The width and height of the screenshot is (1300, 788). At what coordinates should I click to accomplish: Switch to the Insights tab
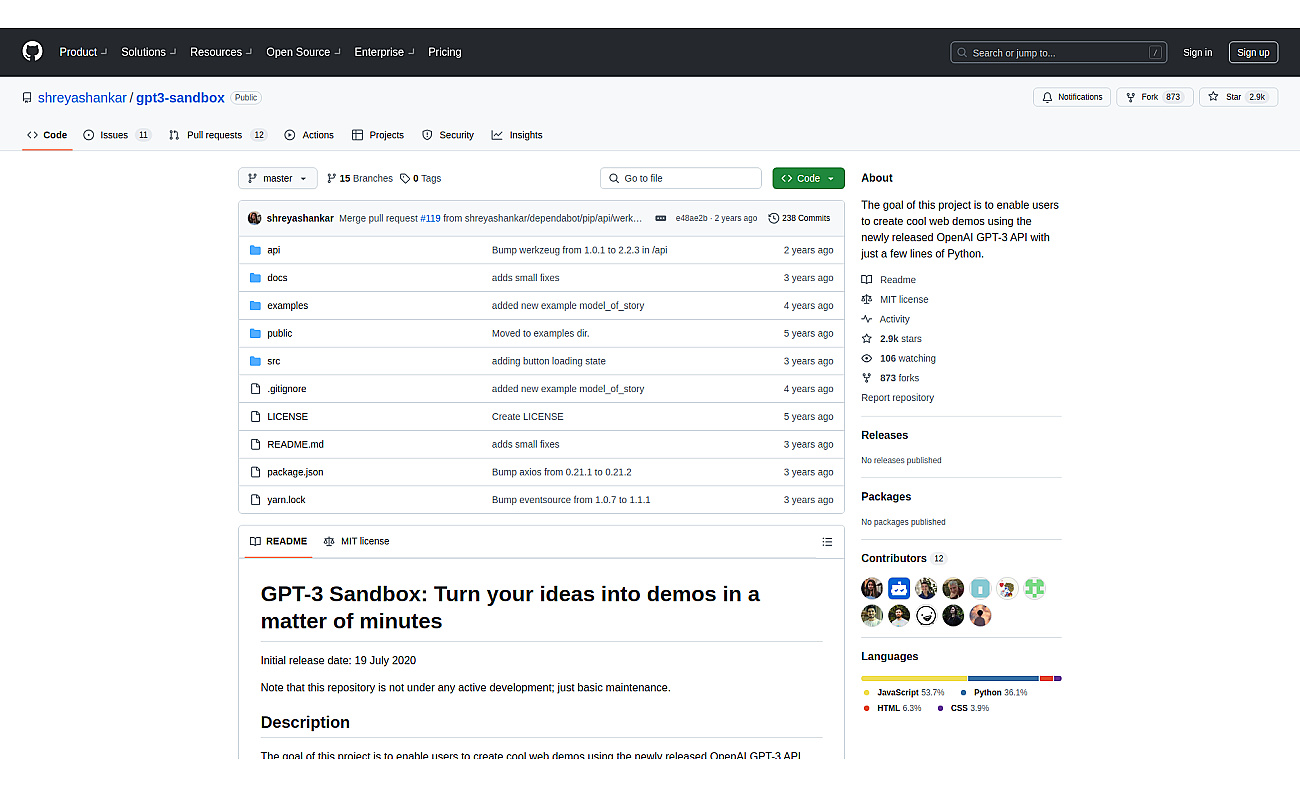coord(517,135)
